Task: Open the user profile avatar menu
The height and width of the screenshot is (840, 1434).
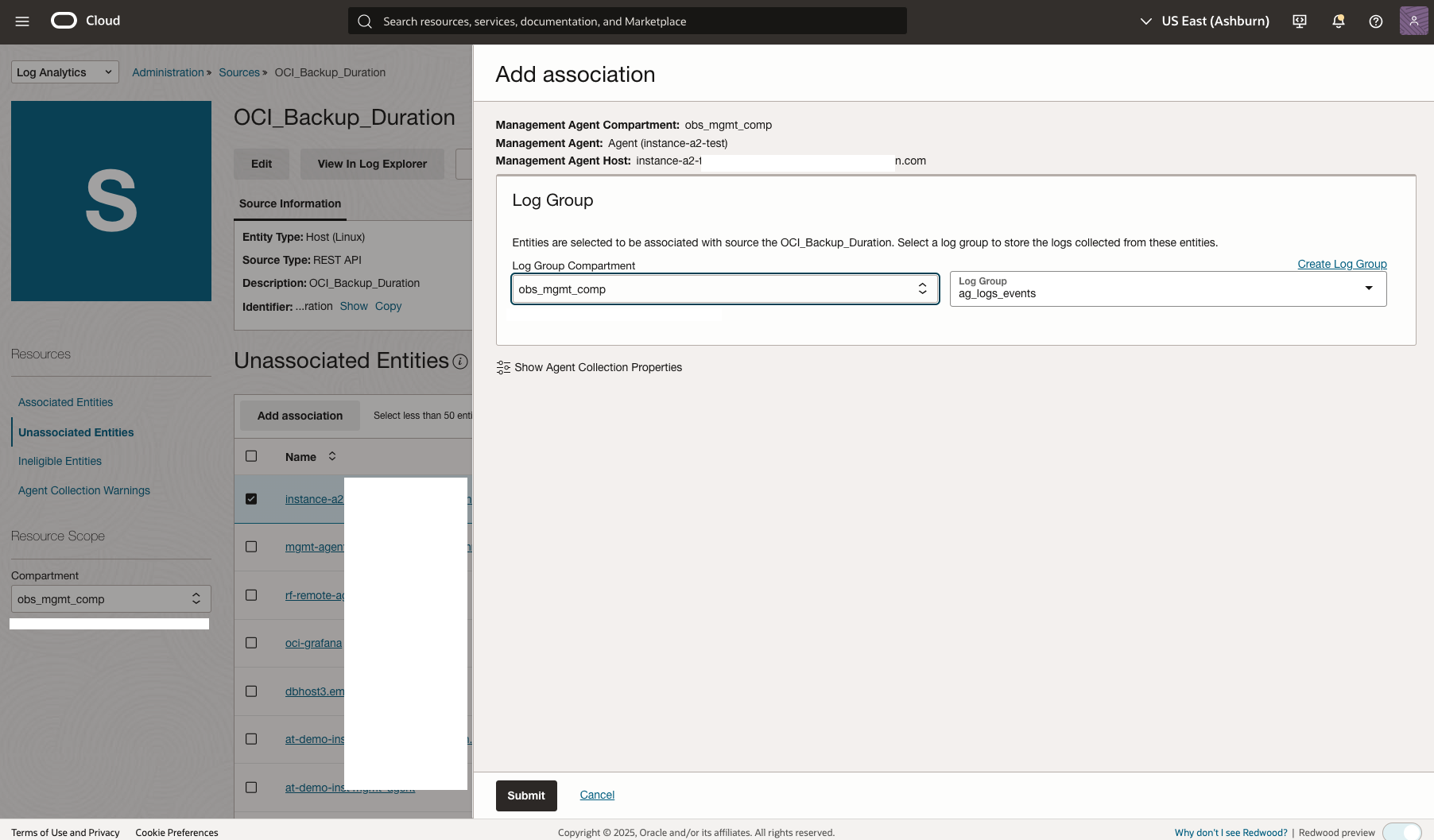Action: (1413, 21)
